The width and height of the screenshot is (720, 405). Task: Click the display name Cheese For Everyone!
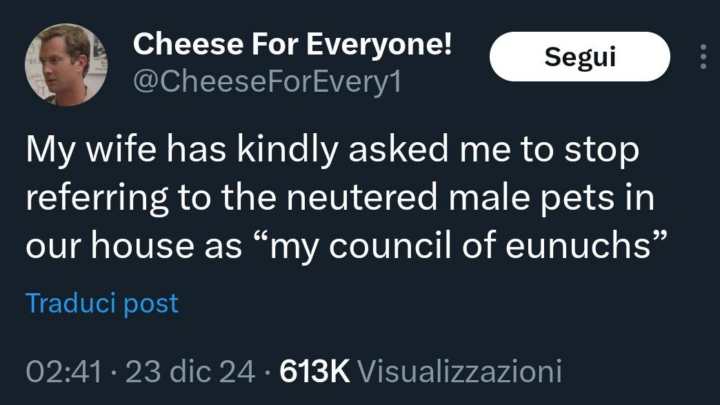pos(293,43)
